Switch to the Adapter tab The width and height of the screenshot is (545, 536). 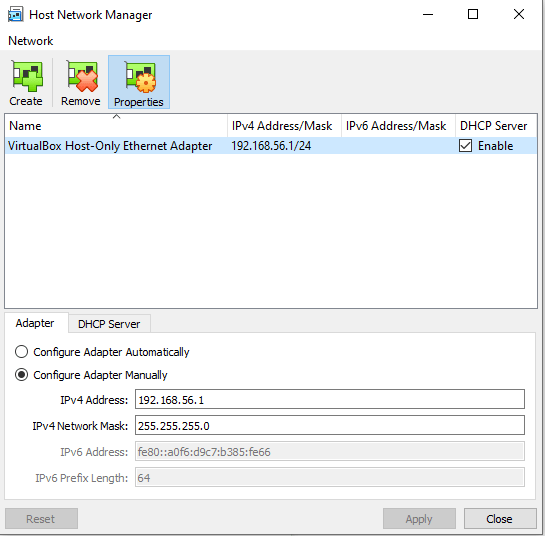pyautogui.click(x=35, y=323)
